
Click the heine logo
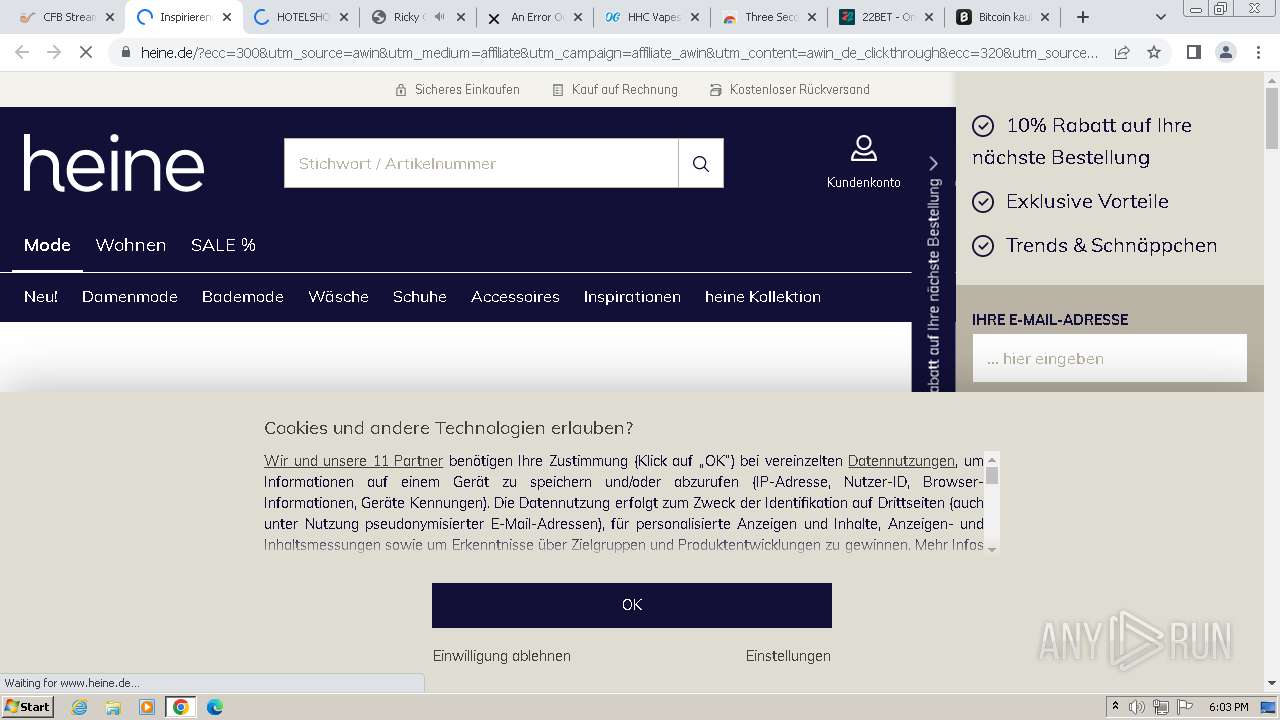[114, 163]
